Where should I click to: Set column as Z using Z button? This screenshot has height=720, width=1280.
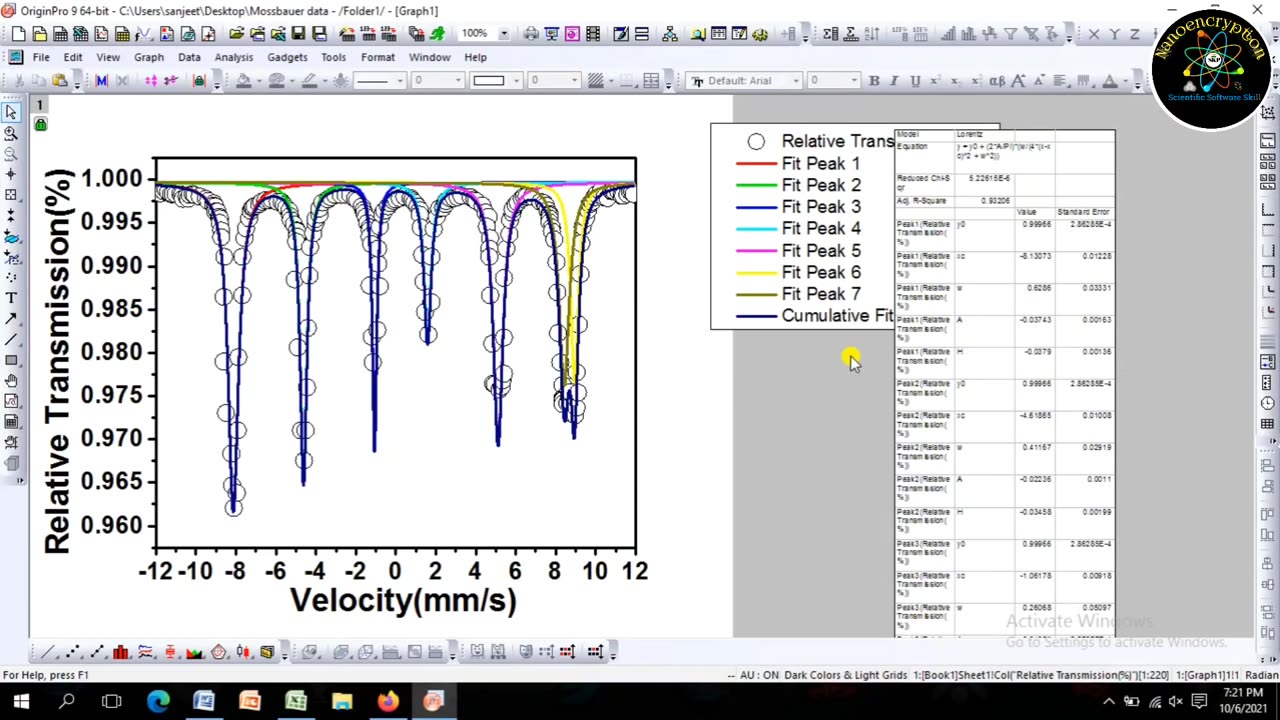1135,34
